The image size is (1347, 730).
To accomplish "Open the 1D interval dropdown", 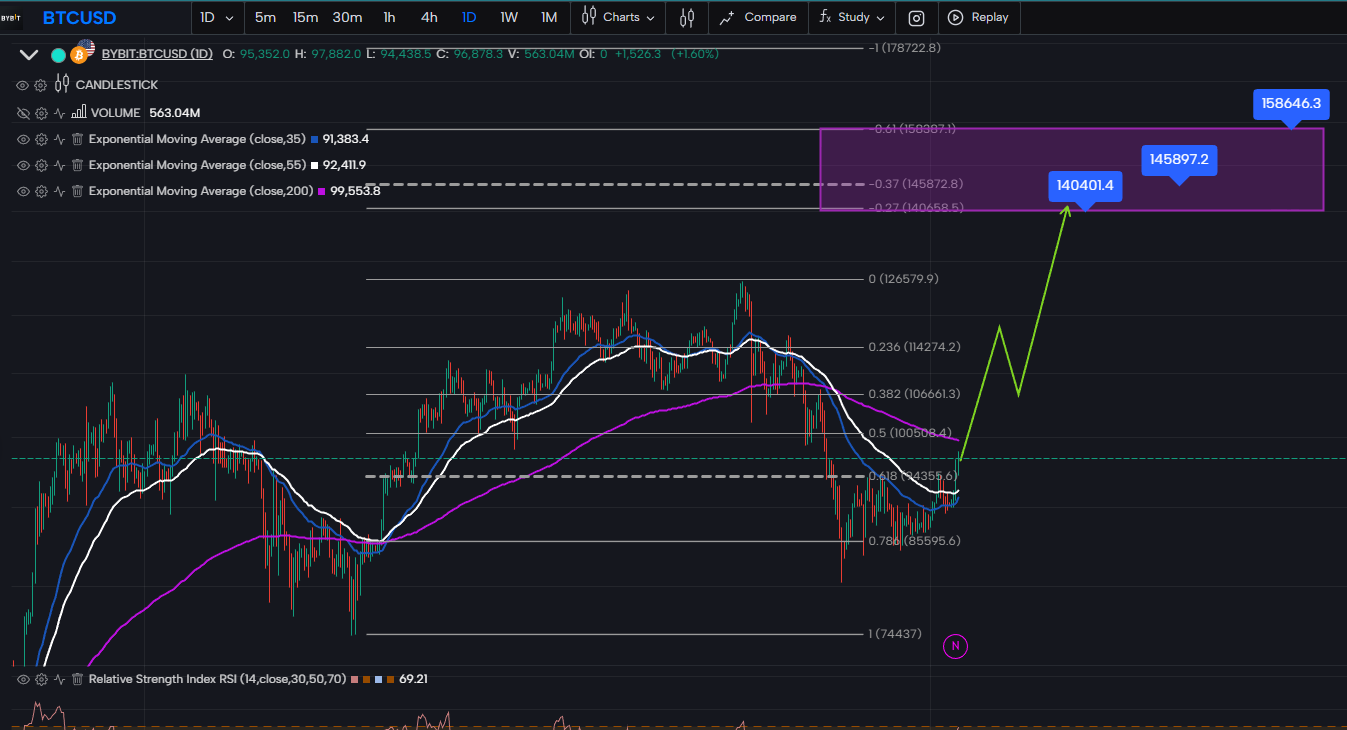I will (x=217, y=17).
